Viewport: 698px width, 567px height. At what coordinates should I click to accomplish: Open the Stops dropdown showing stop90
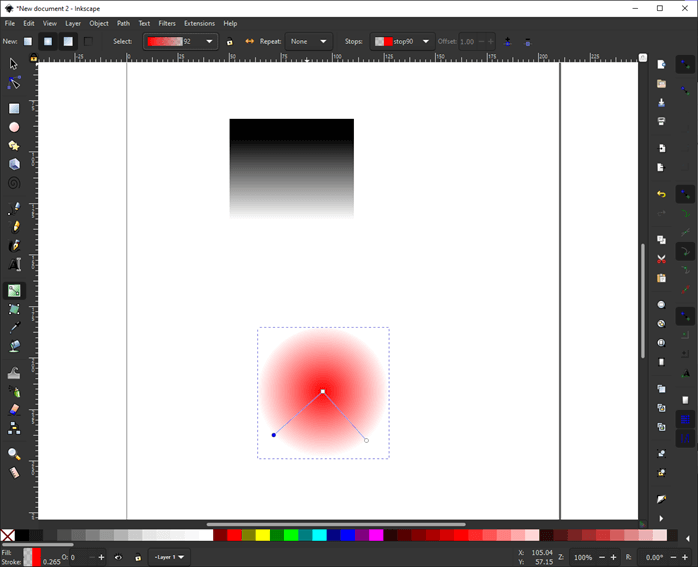point(402,42)
